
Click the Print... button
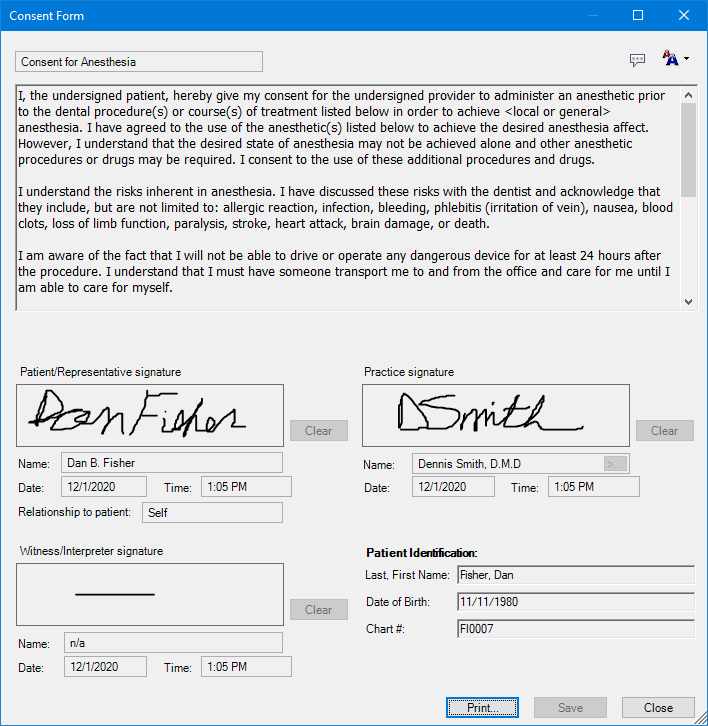(482, 707)
